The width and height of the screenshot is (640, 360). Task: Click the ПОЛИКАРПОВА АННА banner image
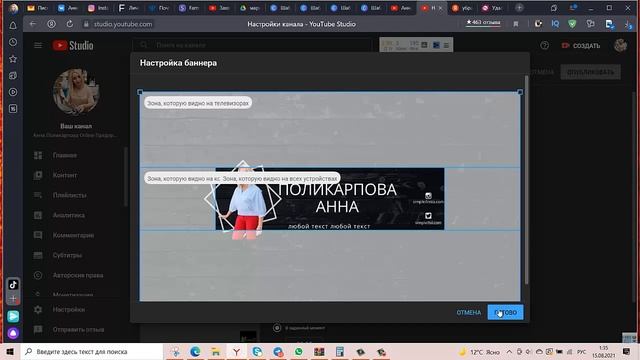pos(330,199)
